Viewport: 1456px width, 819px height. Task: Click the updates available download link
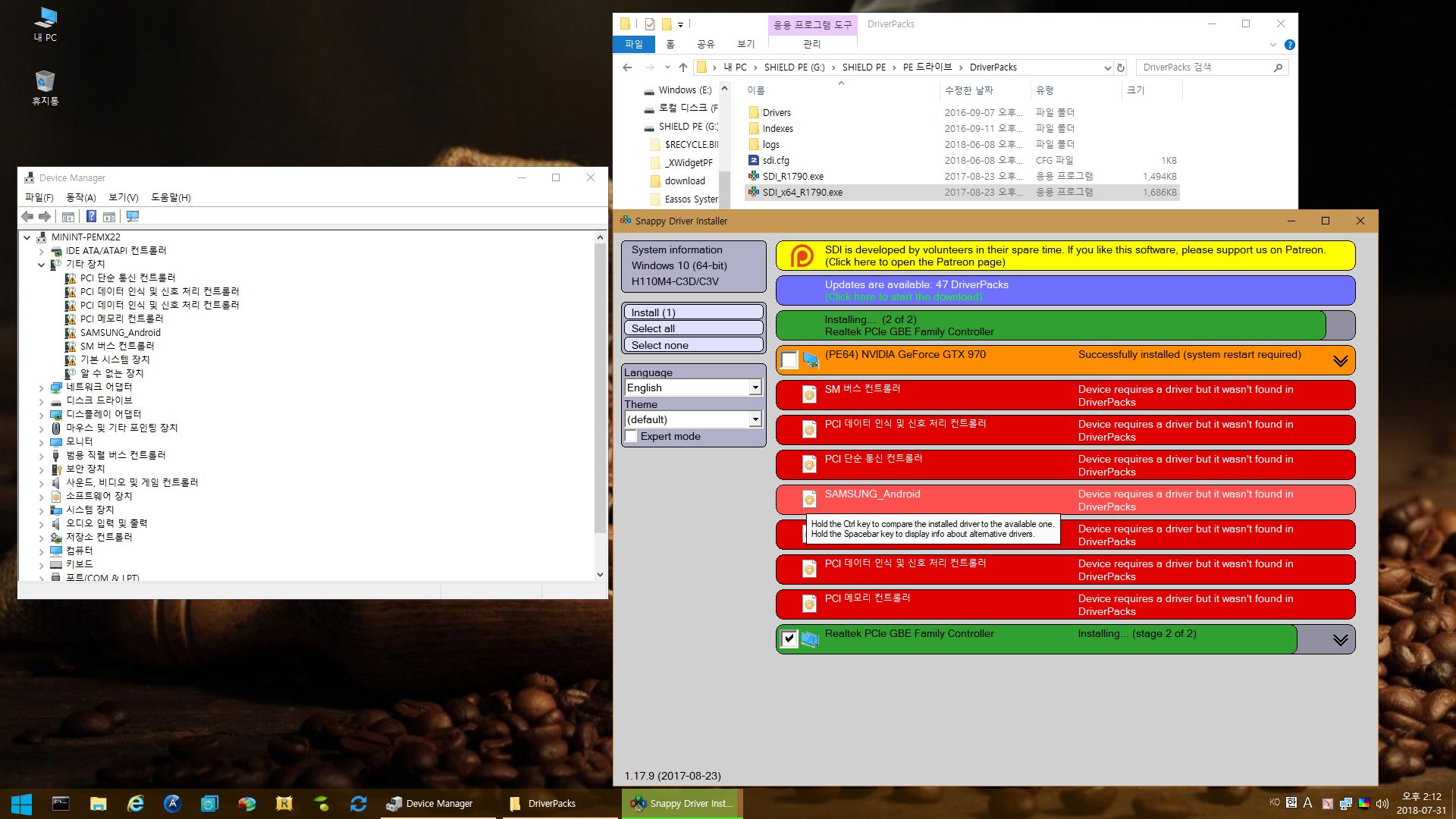click(903, 297)
